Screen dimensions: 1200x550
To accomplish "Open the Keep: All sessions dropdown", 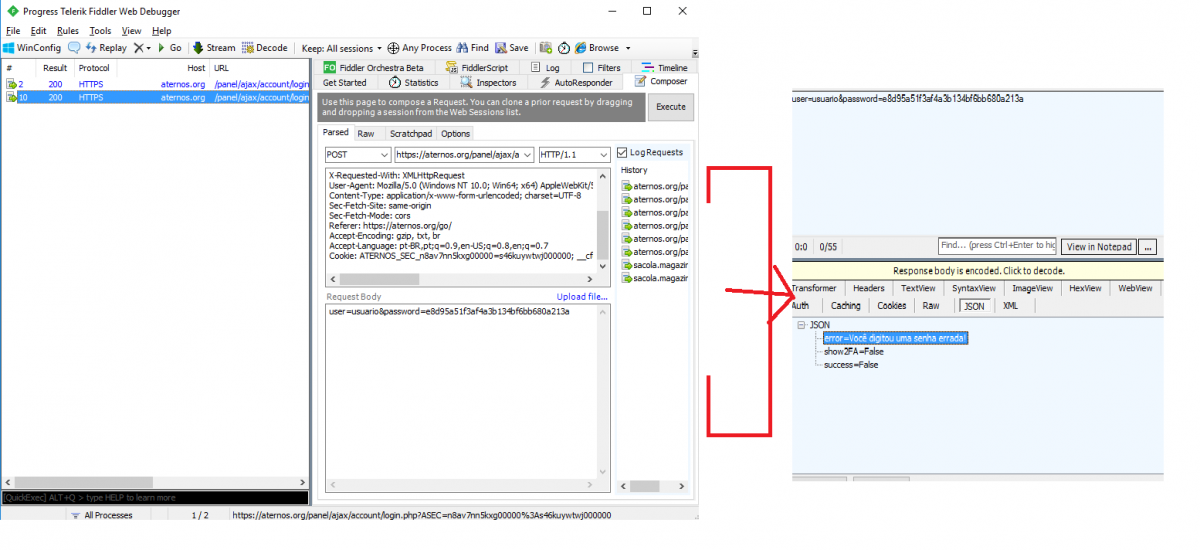I will tap(341, 48).
